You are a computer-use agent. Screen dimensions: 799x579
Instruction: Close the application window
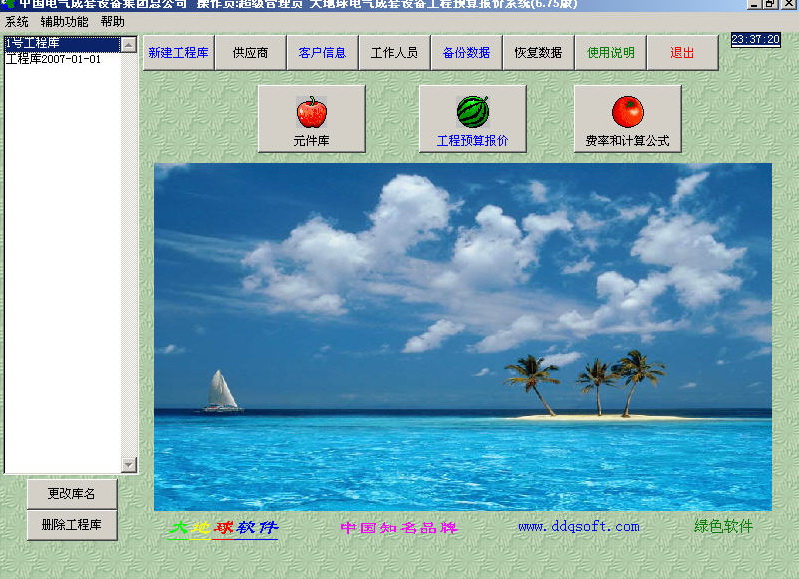click(x=787, y=4)
